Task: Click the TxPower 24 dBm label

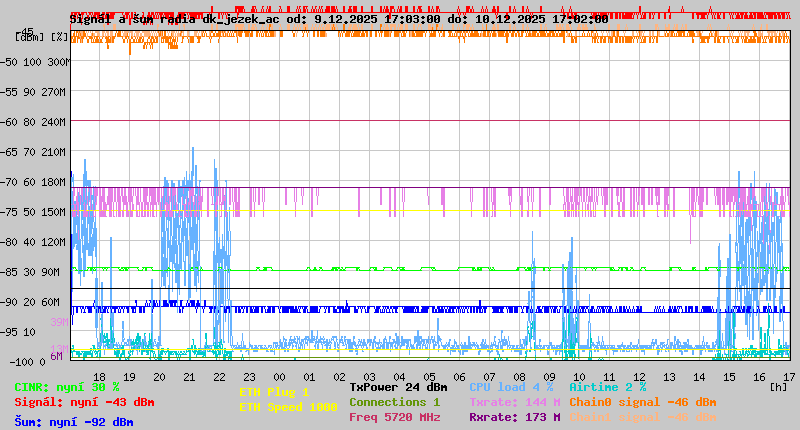Action: click(x=398, y=387)
